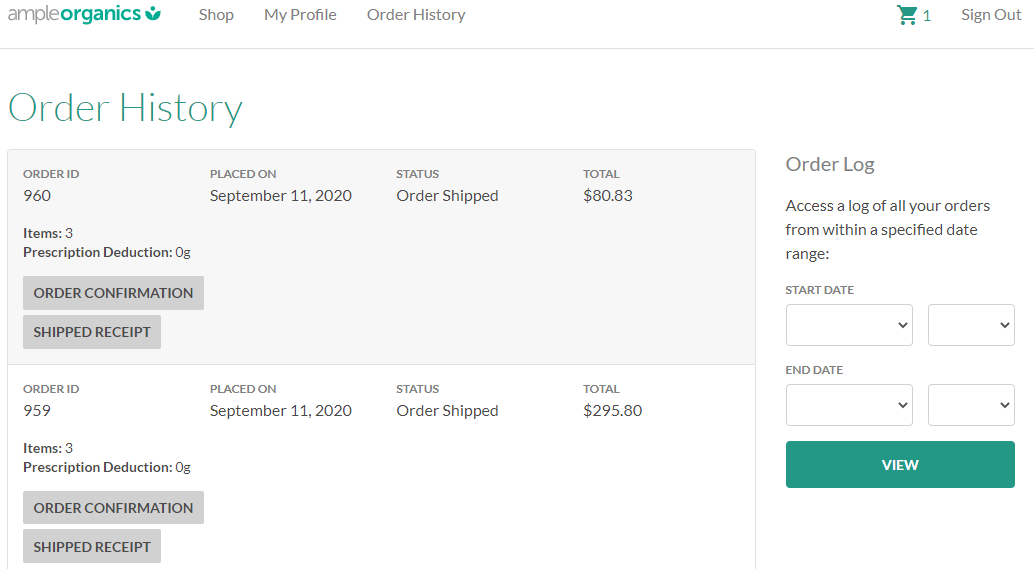This screenshot has width=1034, height=569.
Task: Click the Order History page heading
Action: [x=125, y=108]
